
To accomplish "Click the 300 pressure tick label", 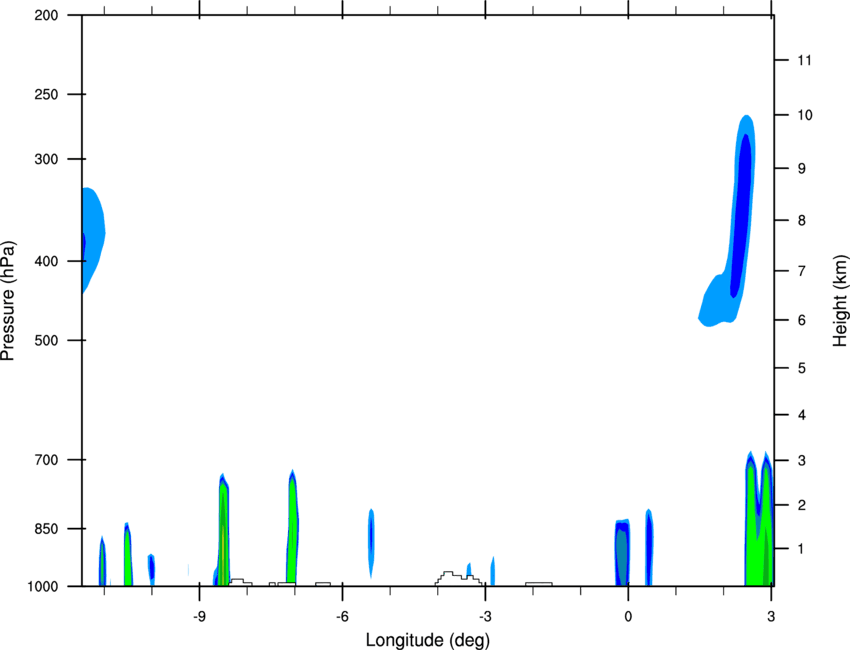I will 46,159.
